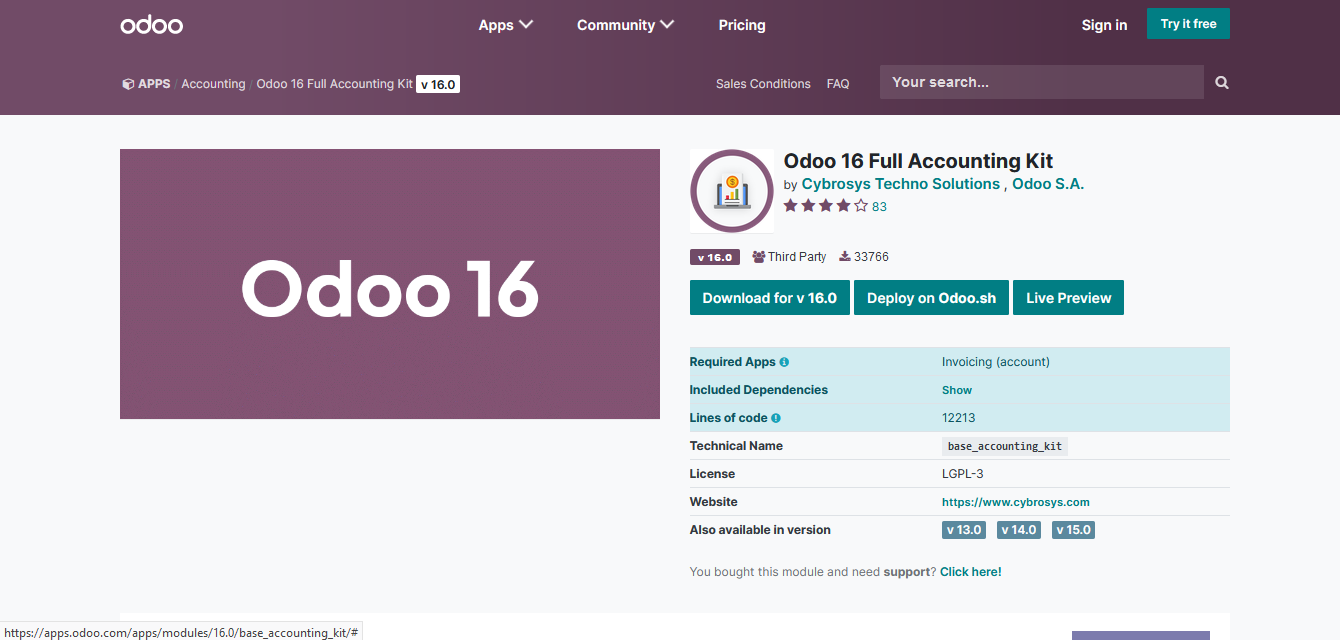Open the Live Preview
Screen dimensions: 1340x640
1068,297
